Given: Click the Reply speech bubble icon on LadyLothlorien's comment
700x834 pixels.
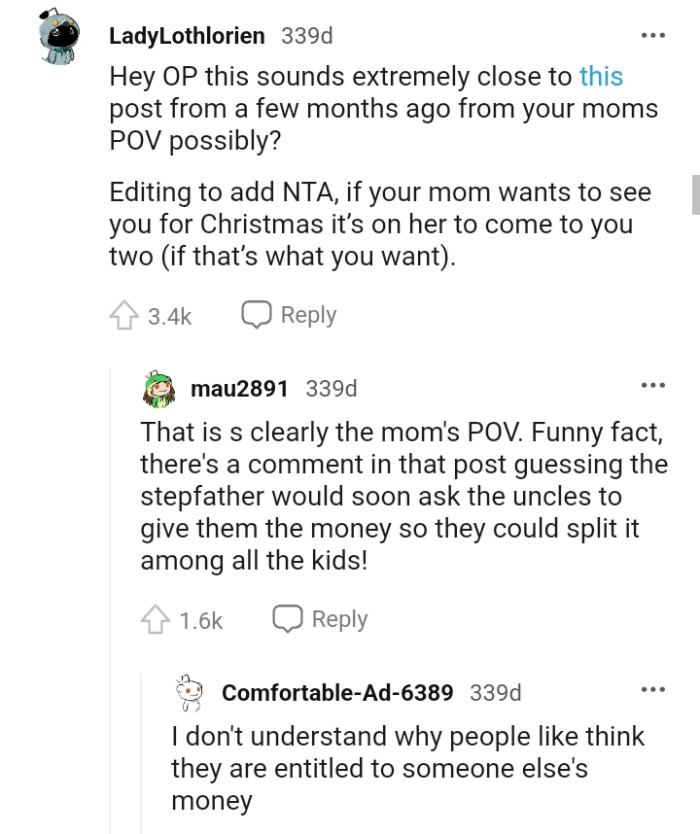Looking at the screenshot, I should (x=256, y=313).
